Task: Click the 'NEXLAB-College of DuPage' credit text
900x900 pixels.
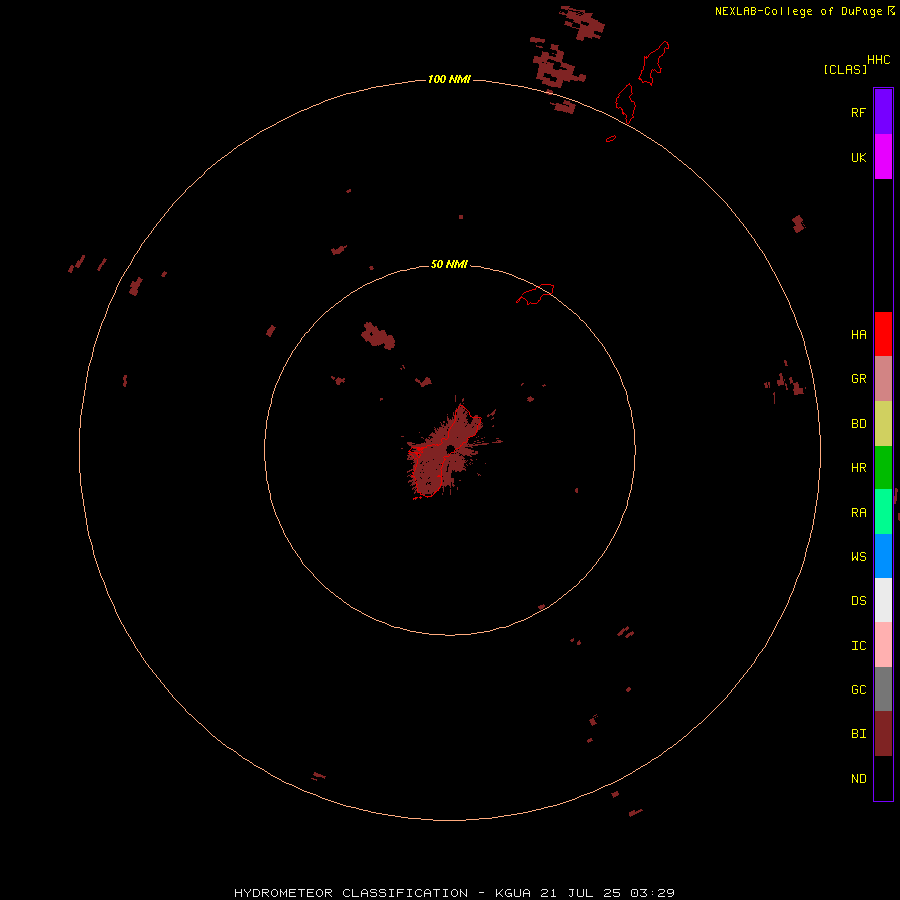Action: tap(798, 11)
